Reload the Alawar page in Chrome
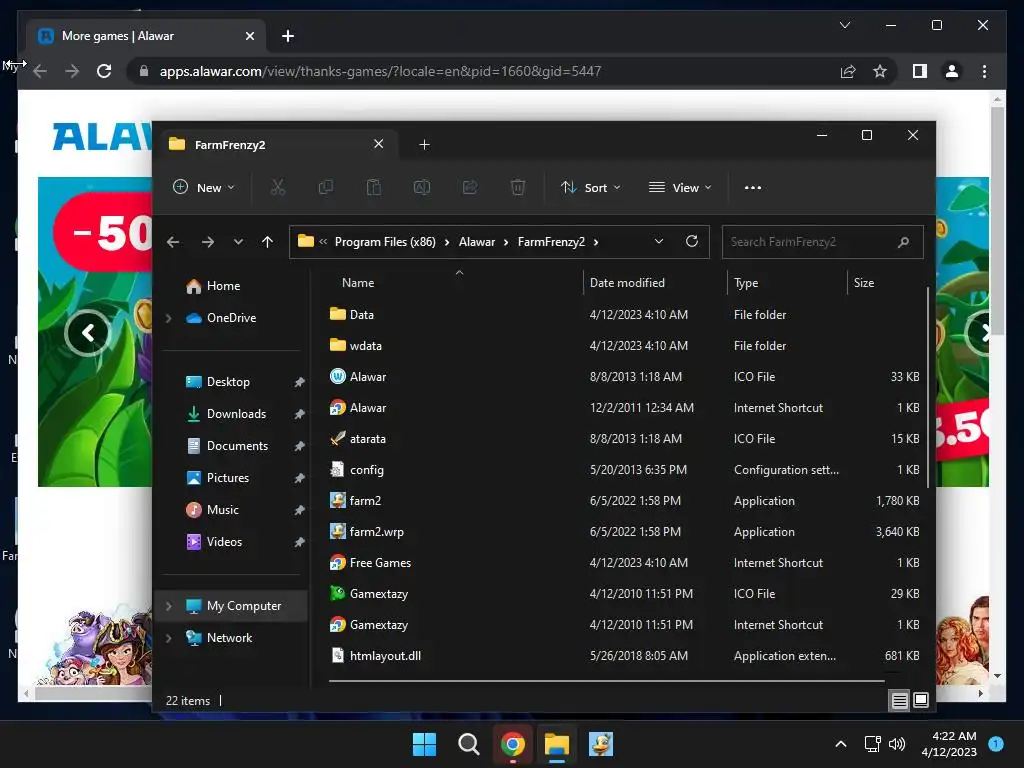The image size is (1024, 768). [104, 71]
